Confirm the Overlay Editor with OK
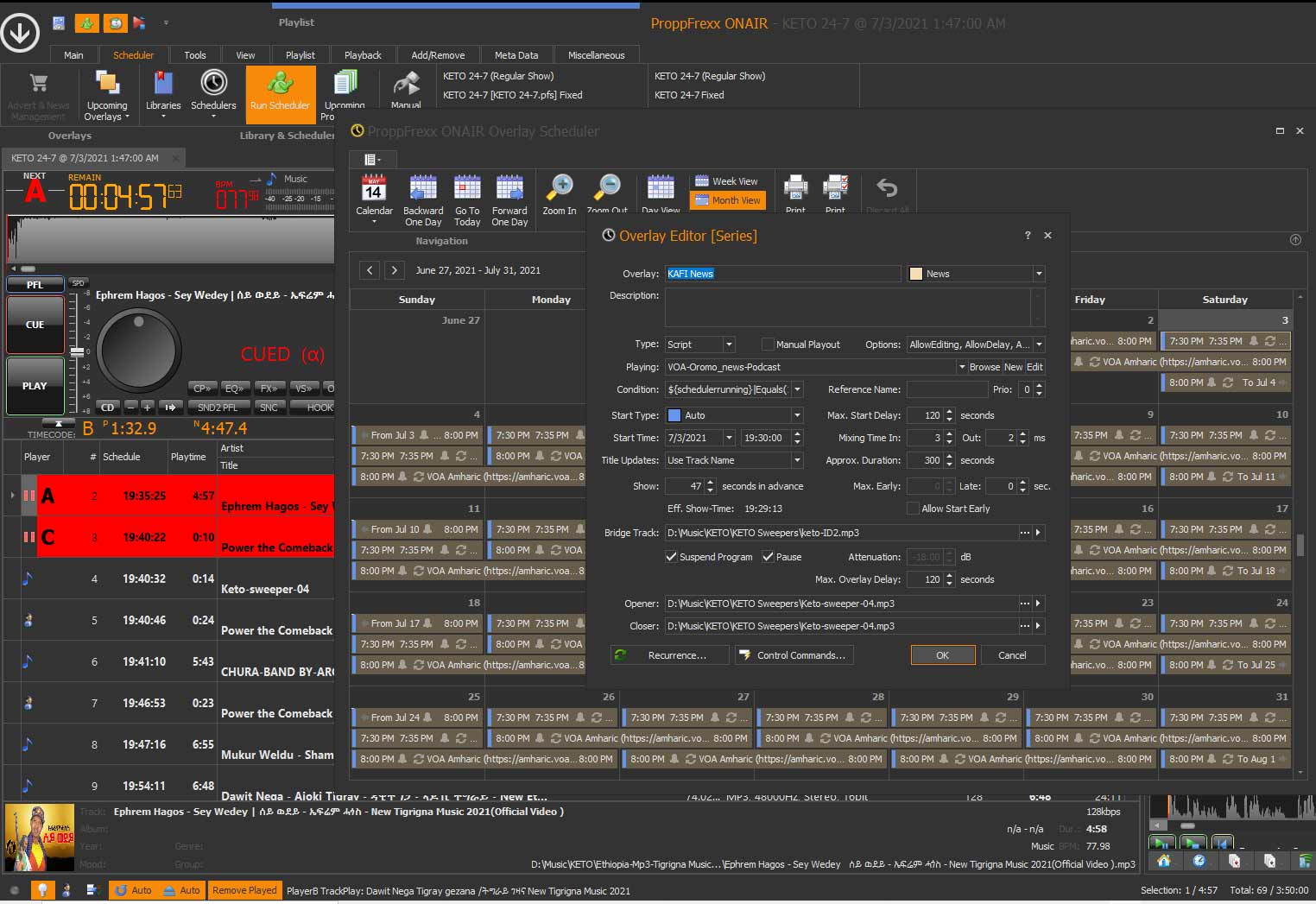The height and width of the screenshot is (904, 1316). pyautogui.click(x=943, y=655)
